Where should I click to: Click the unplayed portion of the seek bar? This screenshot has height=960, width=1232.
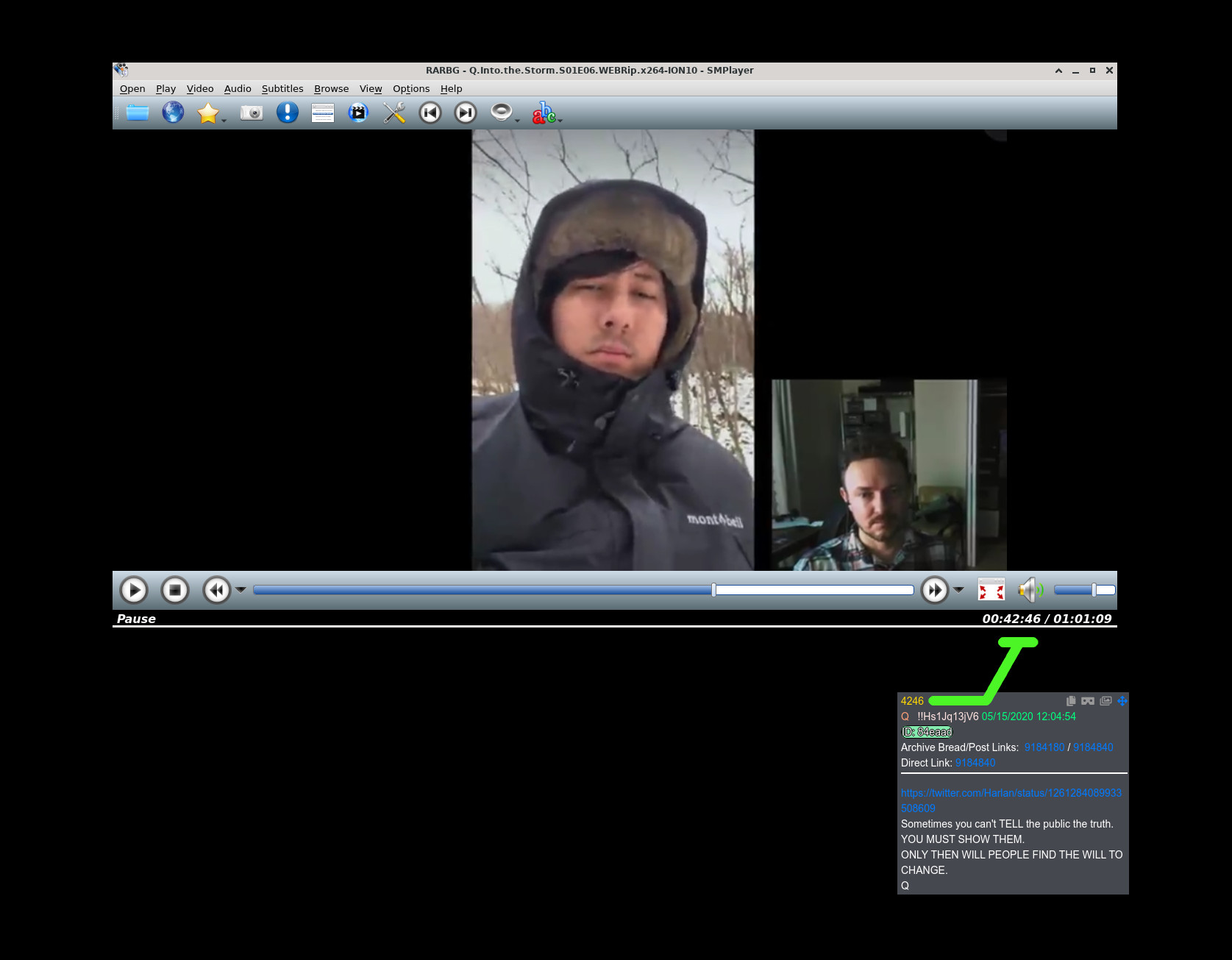815,590
